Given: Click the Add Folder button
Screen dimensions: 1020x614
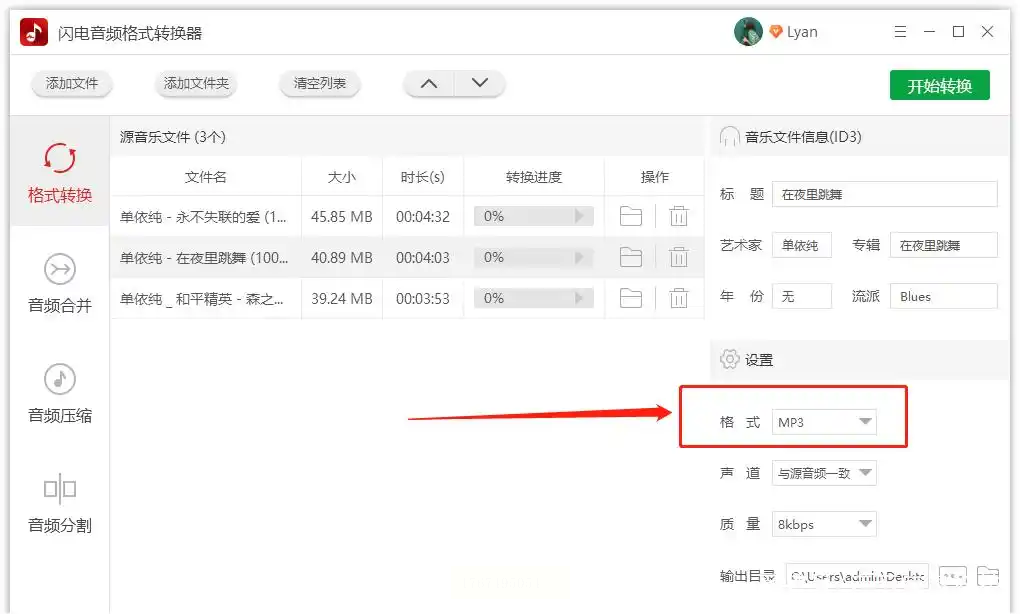Looking at the screenshot, I should click(x=196, y=83).
